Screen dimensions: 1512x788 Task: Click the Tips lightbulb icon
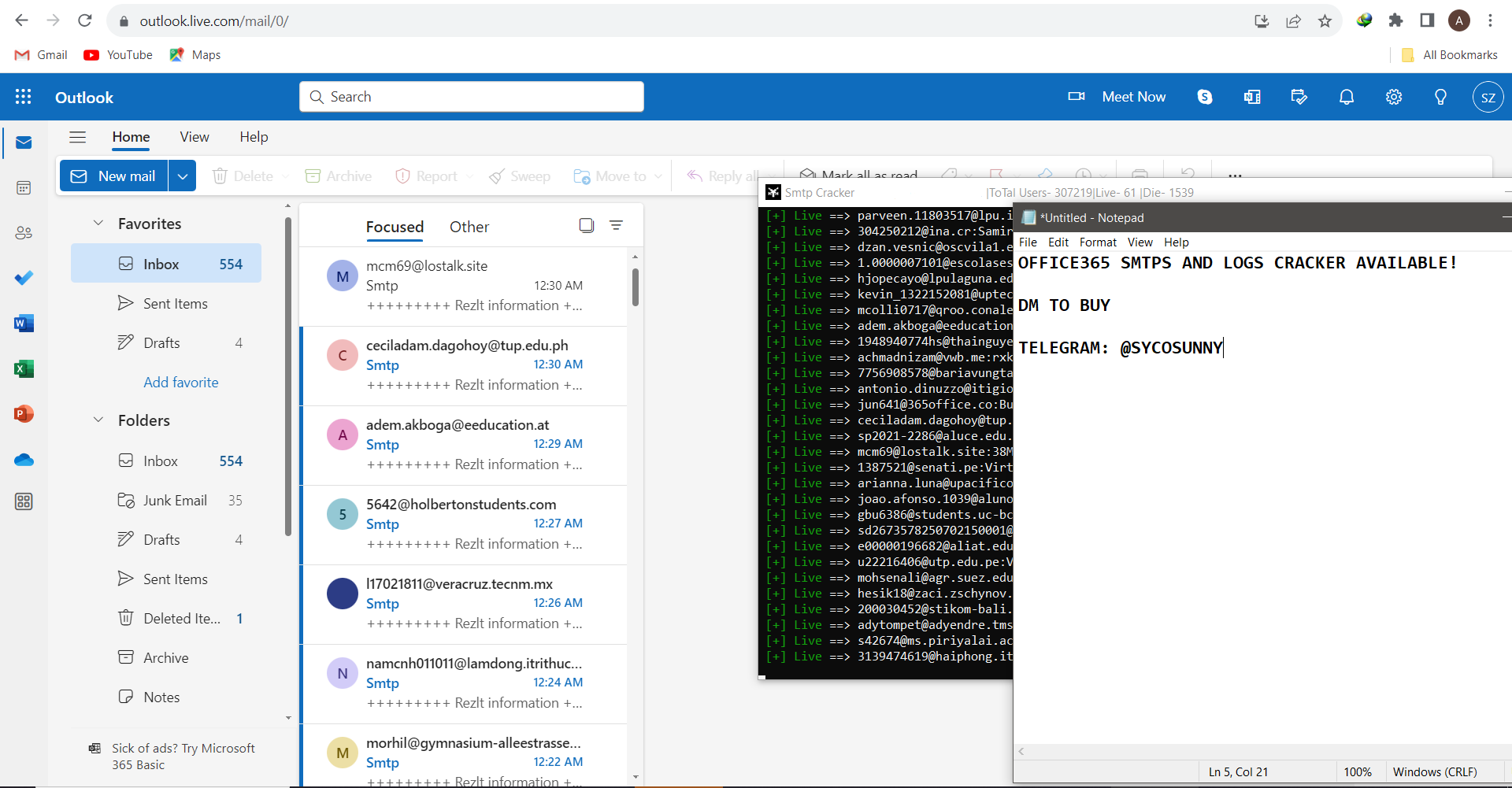(x=1440, y=97)
